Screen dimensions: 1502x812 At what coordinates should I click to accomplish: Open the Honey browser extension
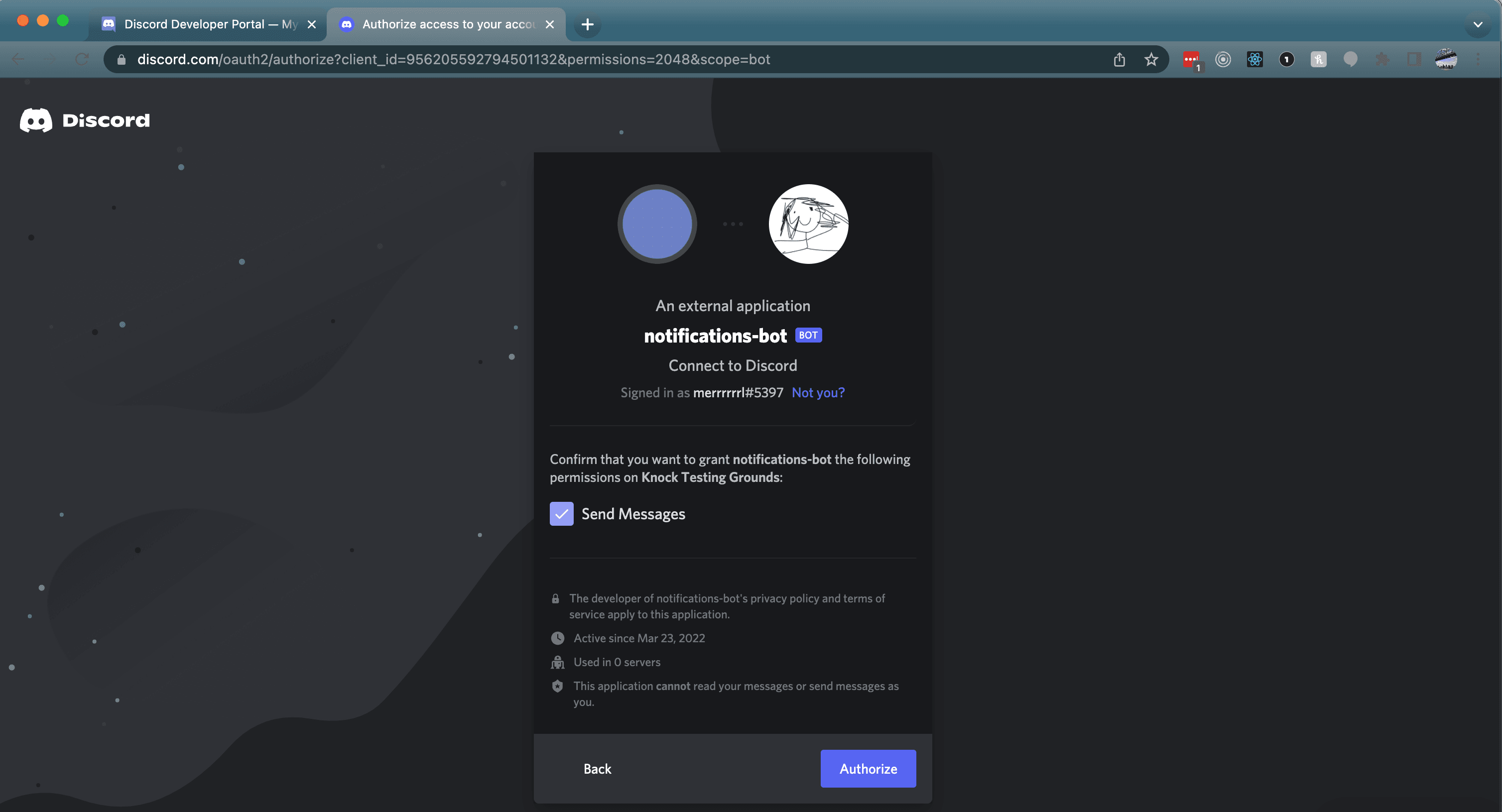1318,59
